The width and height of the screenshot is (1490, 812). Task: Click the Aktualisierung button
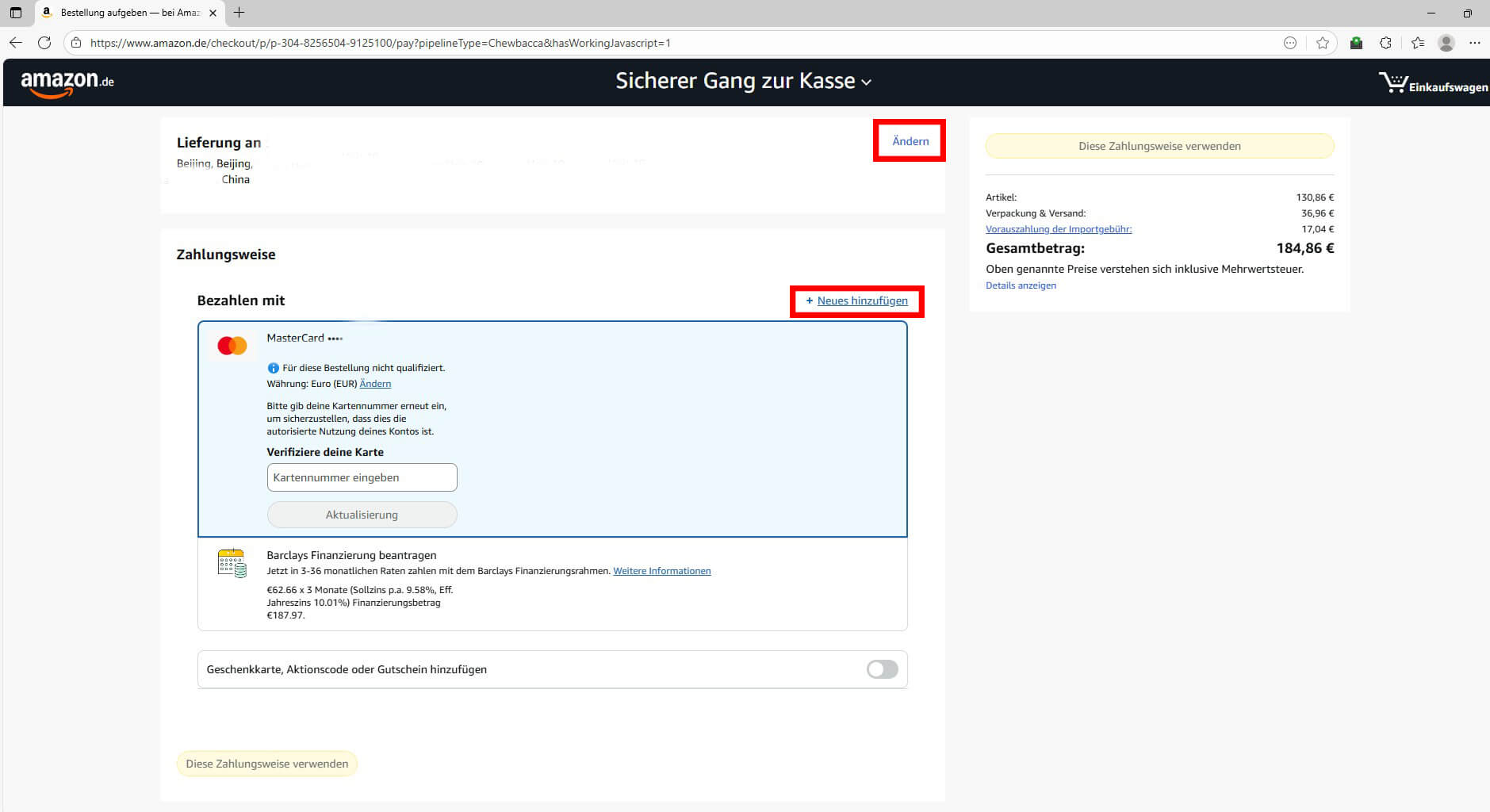click(362, 515)
